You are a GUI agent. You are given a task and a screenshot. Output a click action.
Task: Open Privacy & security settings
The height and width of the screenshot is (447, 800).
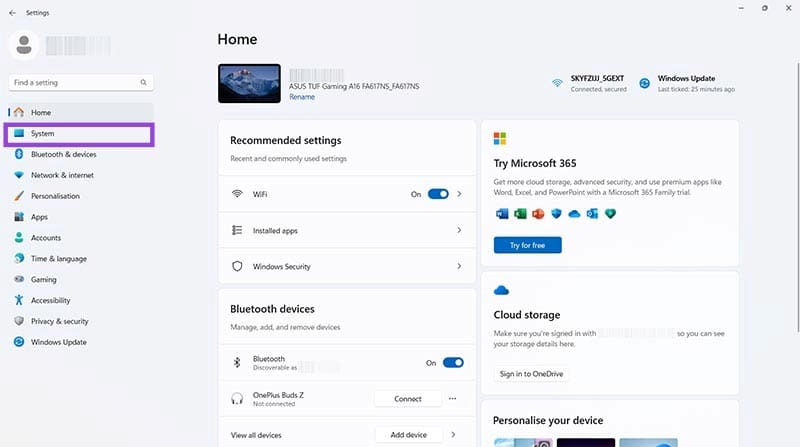(81, 321)
